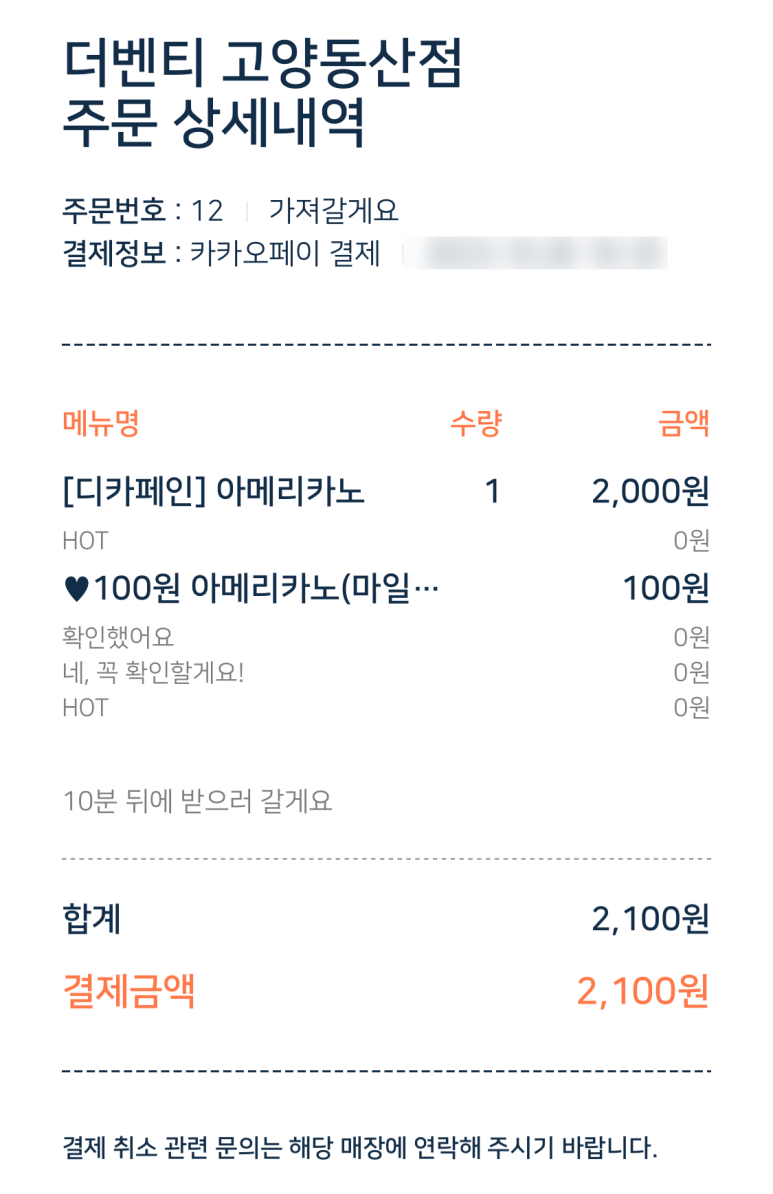Expand the truncated 100원 아메리카노(마일… name
773x1194 pixels.
(266, 589)
